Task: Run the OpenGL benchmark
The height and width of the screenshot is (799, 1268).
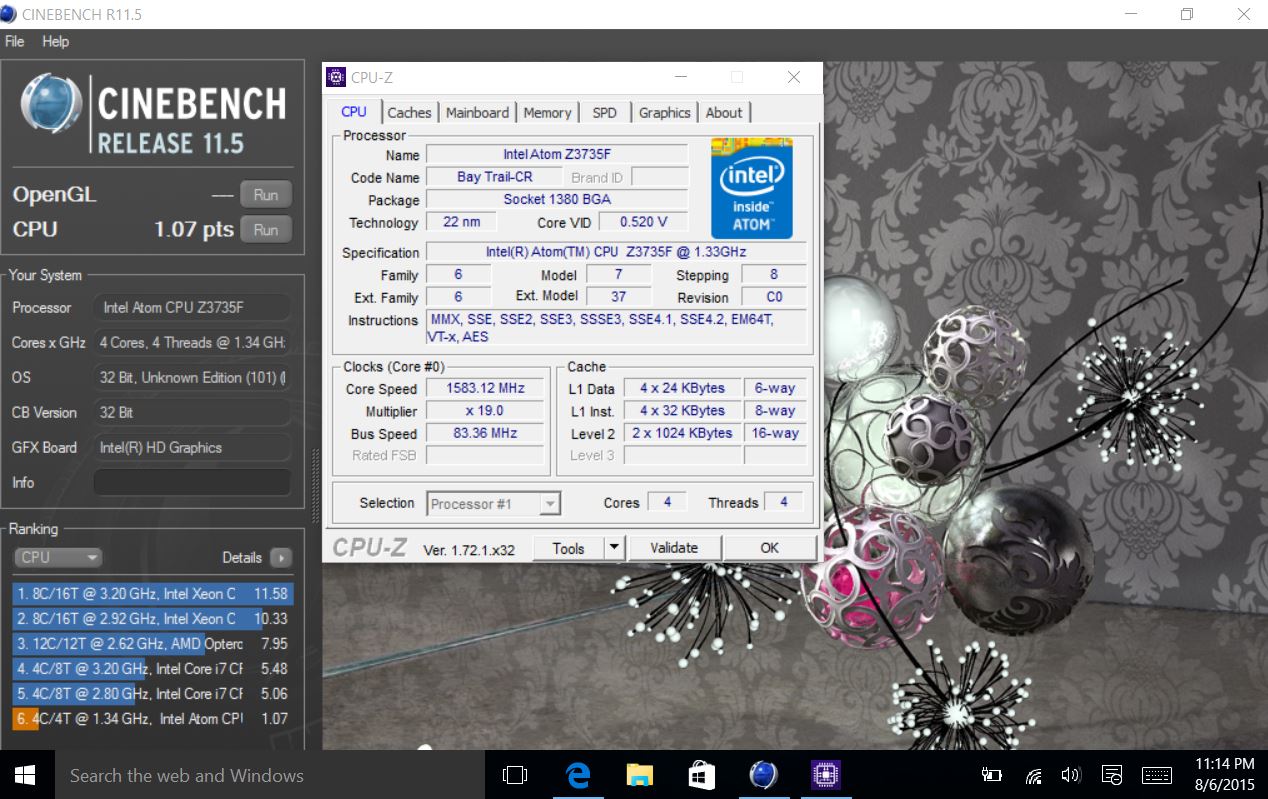Action: (x=266, y=194)
